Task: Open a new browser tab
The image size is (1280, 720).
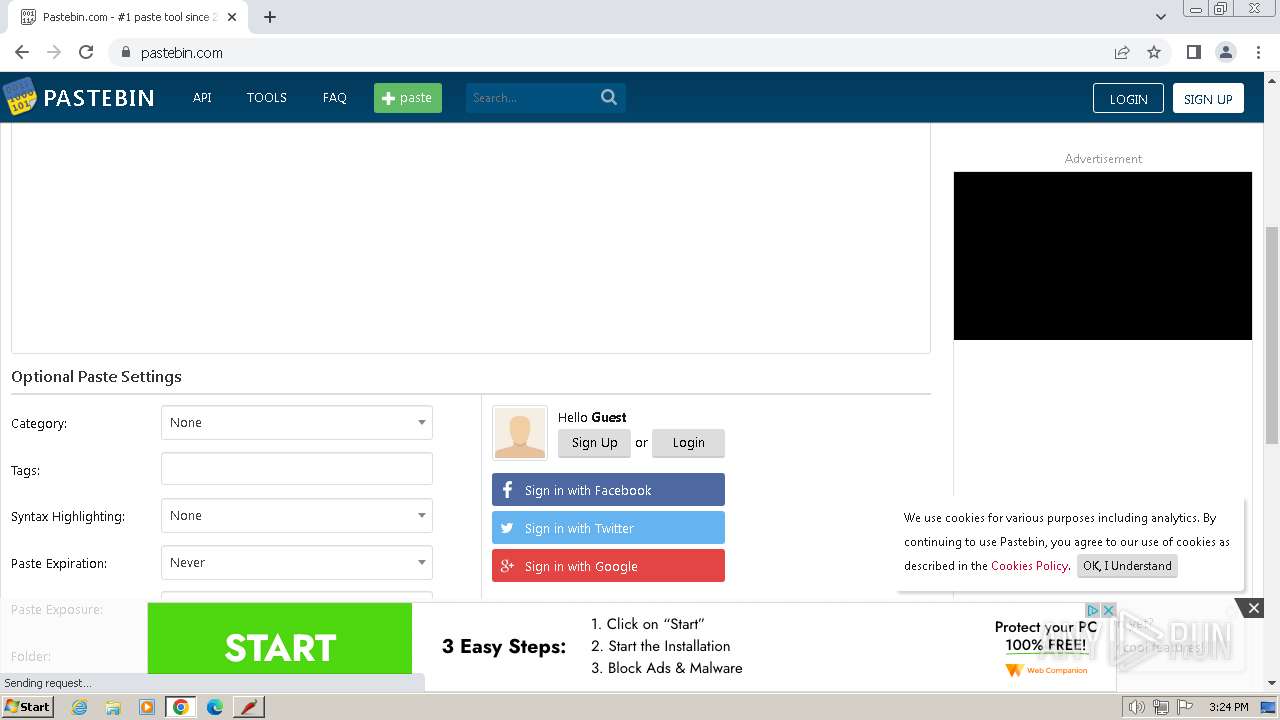Action: (x=270, y=17)
